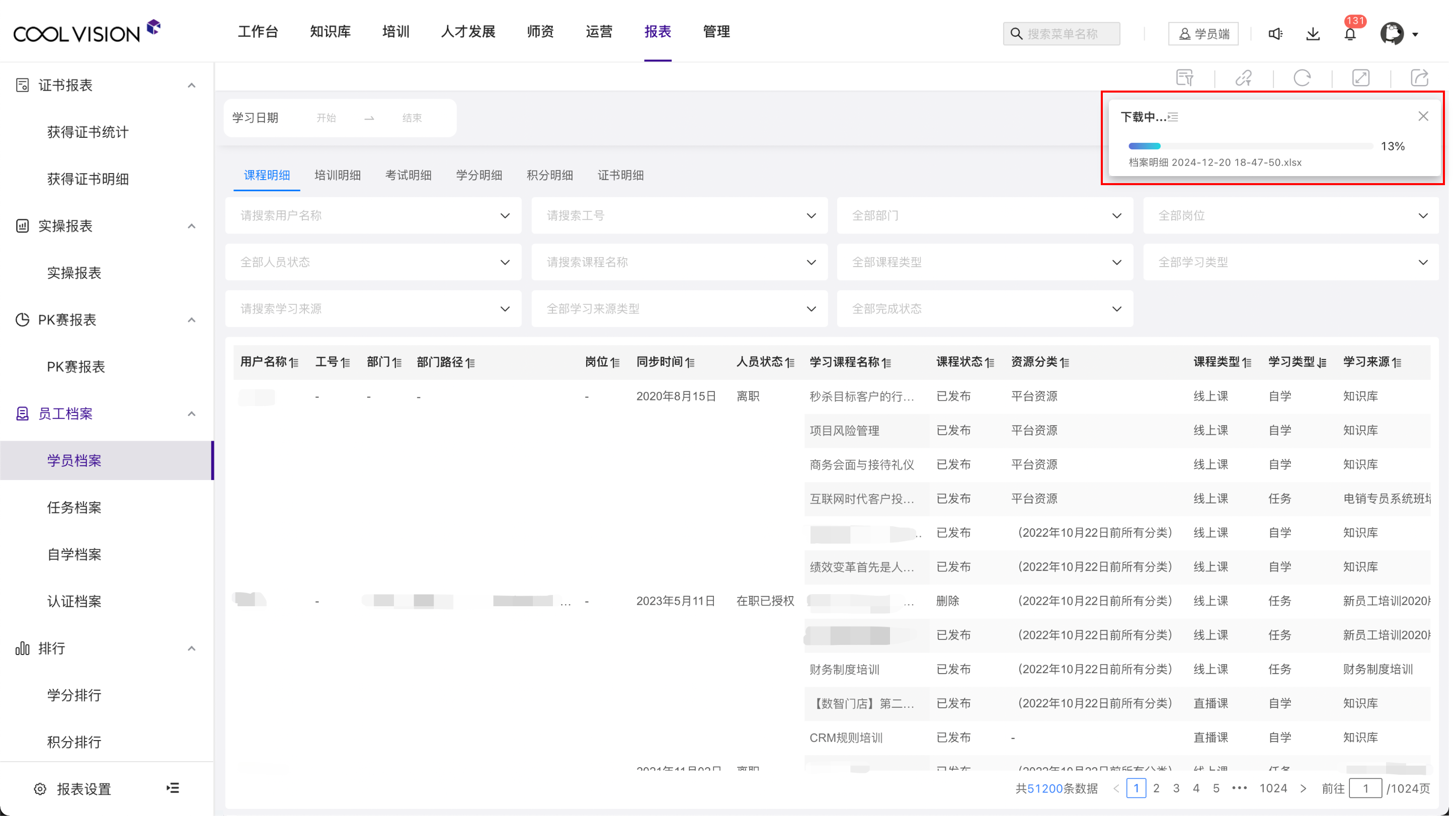Click the 学员端 button
This screenshot has height=816, width=1456.
click(1203, 34)
